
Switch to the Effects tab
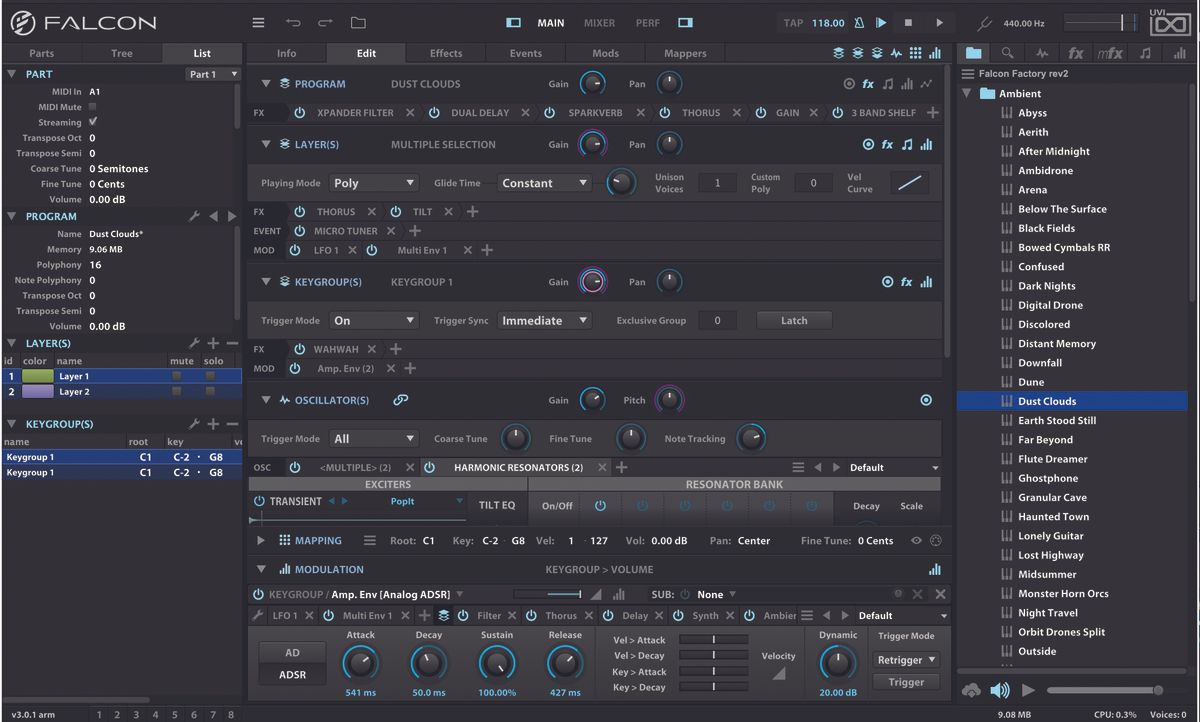445,52
